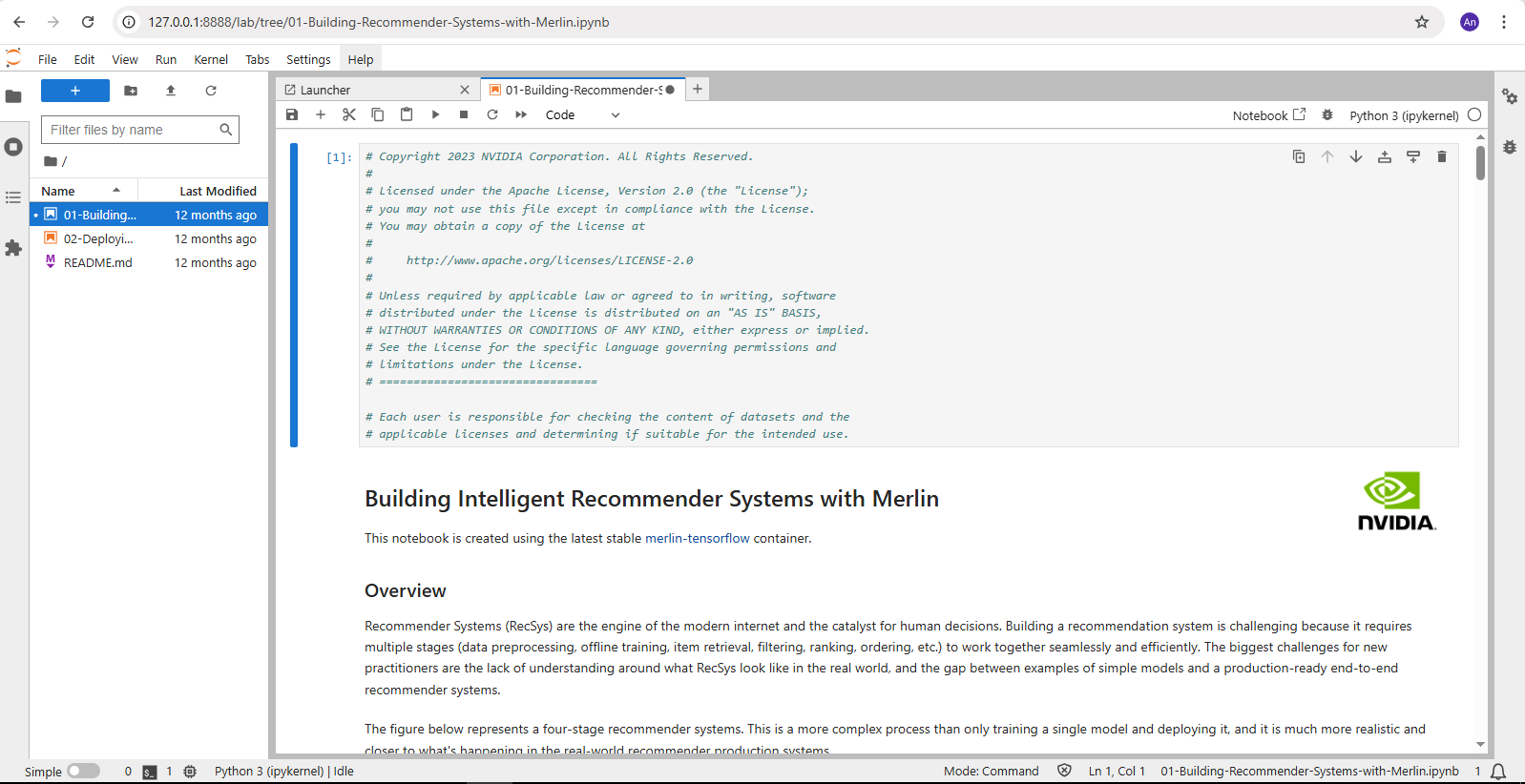1525x784 pixels.
Task: Open the File menu
Action: click(x=48, y=59)
